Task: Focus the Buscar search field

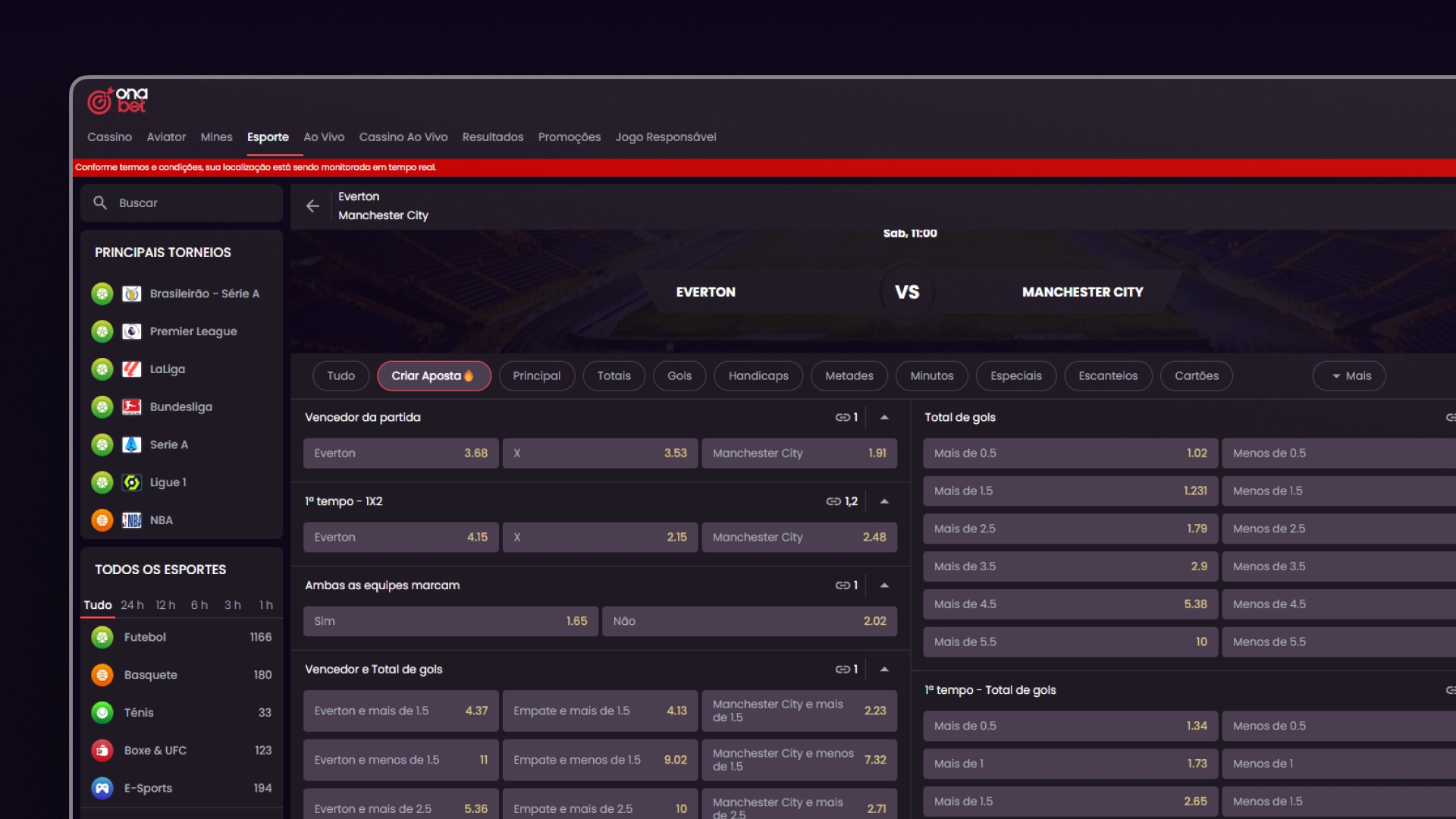Action: (182, 203)
